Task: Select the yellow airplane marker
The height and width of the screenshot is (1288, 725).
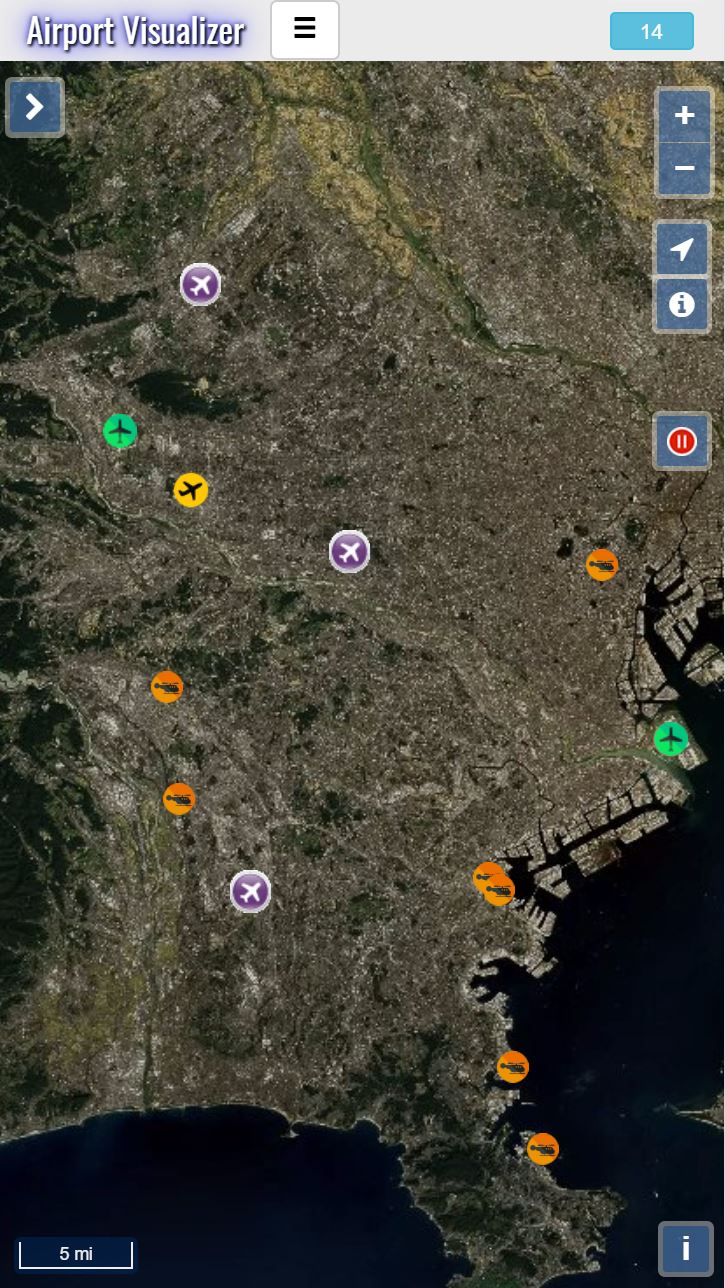Action: [191, 490]
